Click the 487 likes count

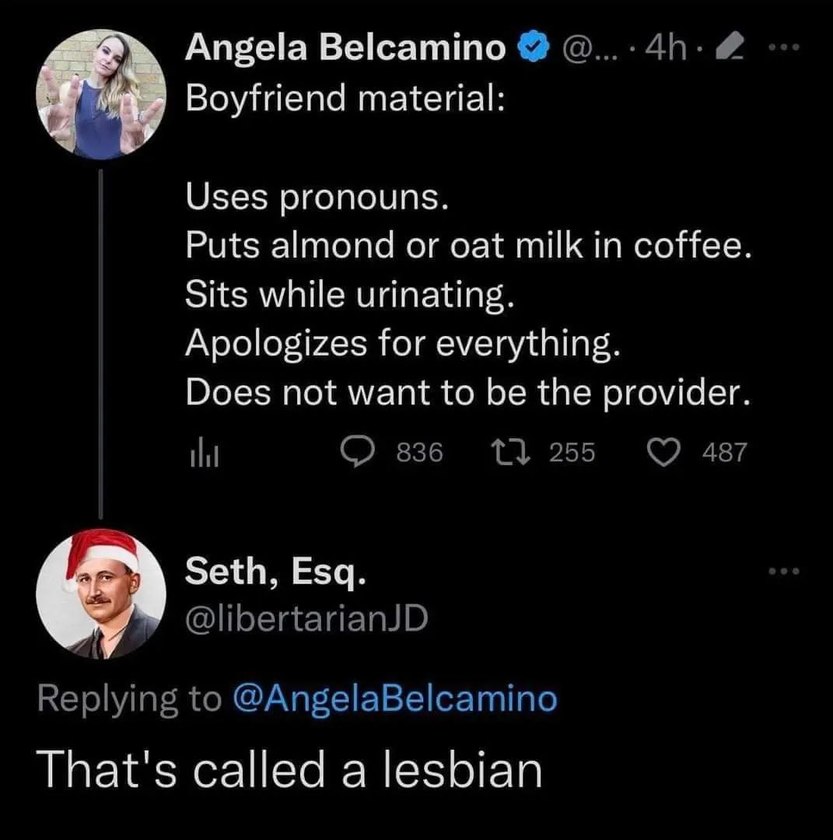tap(725, 452)
